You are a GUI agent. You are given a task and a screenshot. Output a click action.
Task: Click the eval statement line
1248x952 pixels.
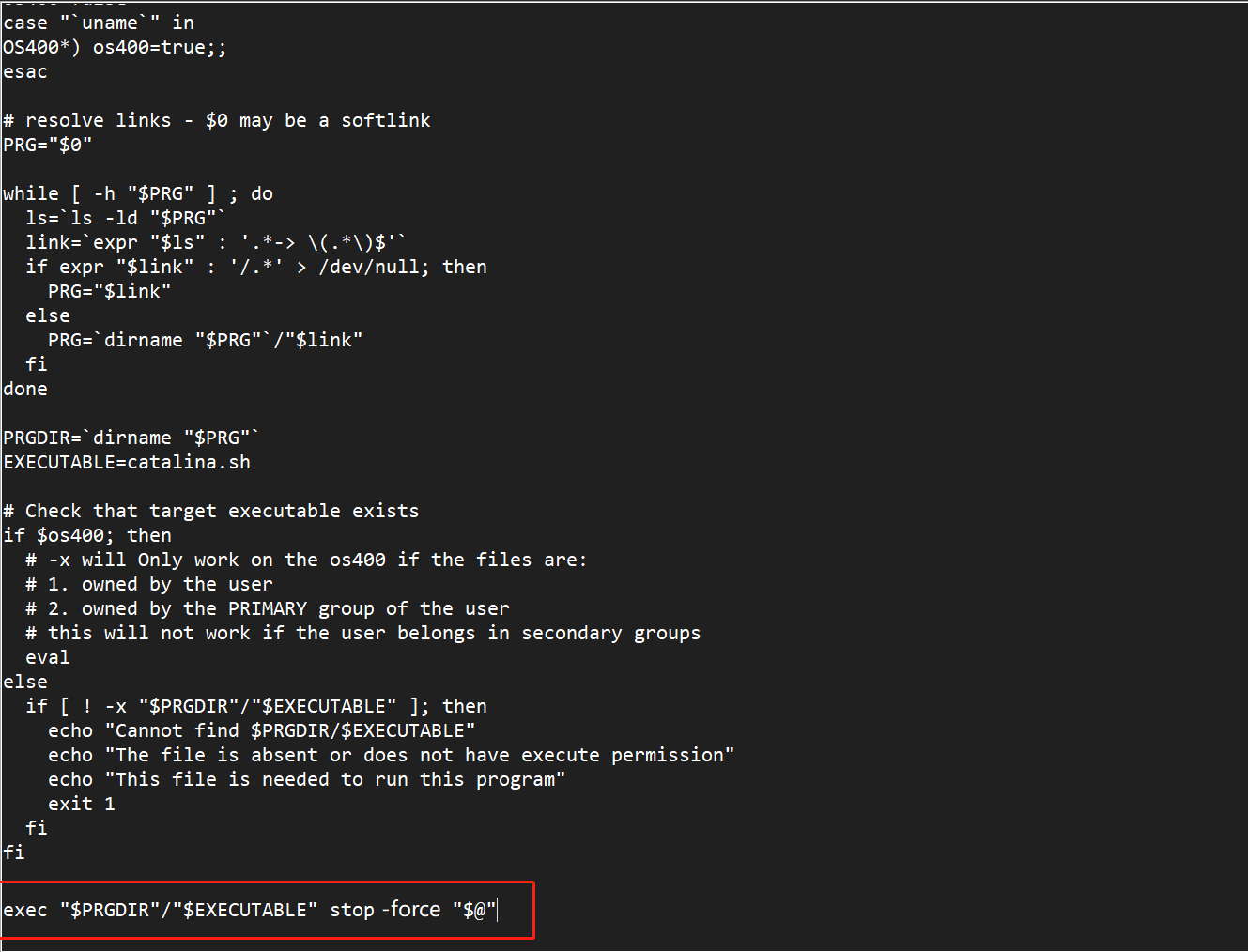48,657
